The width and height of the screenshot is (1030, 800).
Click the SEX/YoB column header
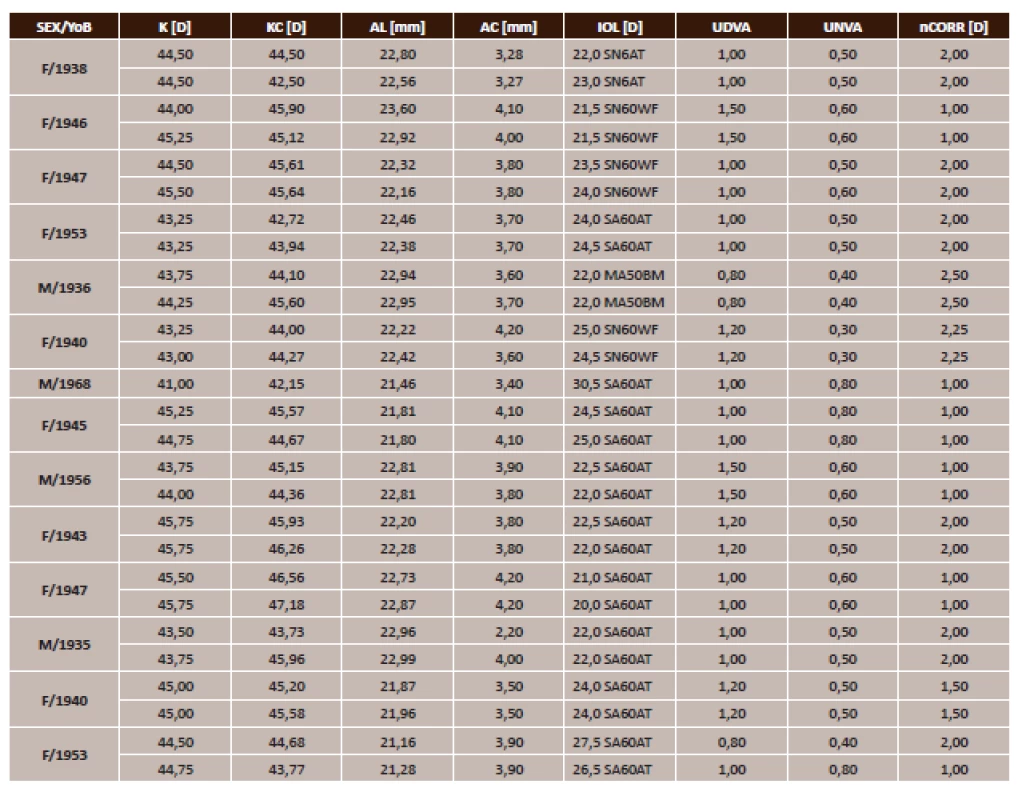pos(64,27)
